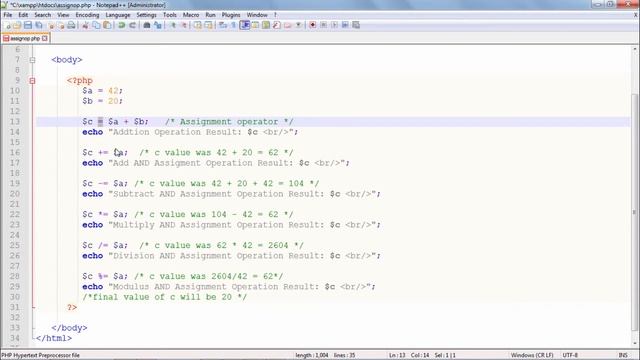This screenshot has height=360, width=640.
Task: Toggle synchronize vertical scrolling icon
Action: click(x=198, y=25)
